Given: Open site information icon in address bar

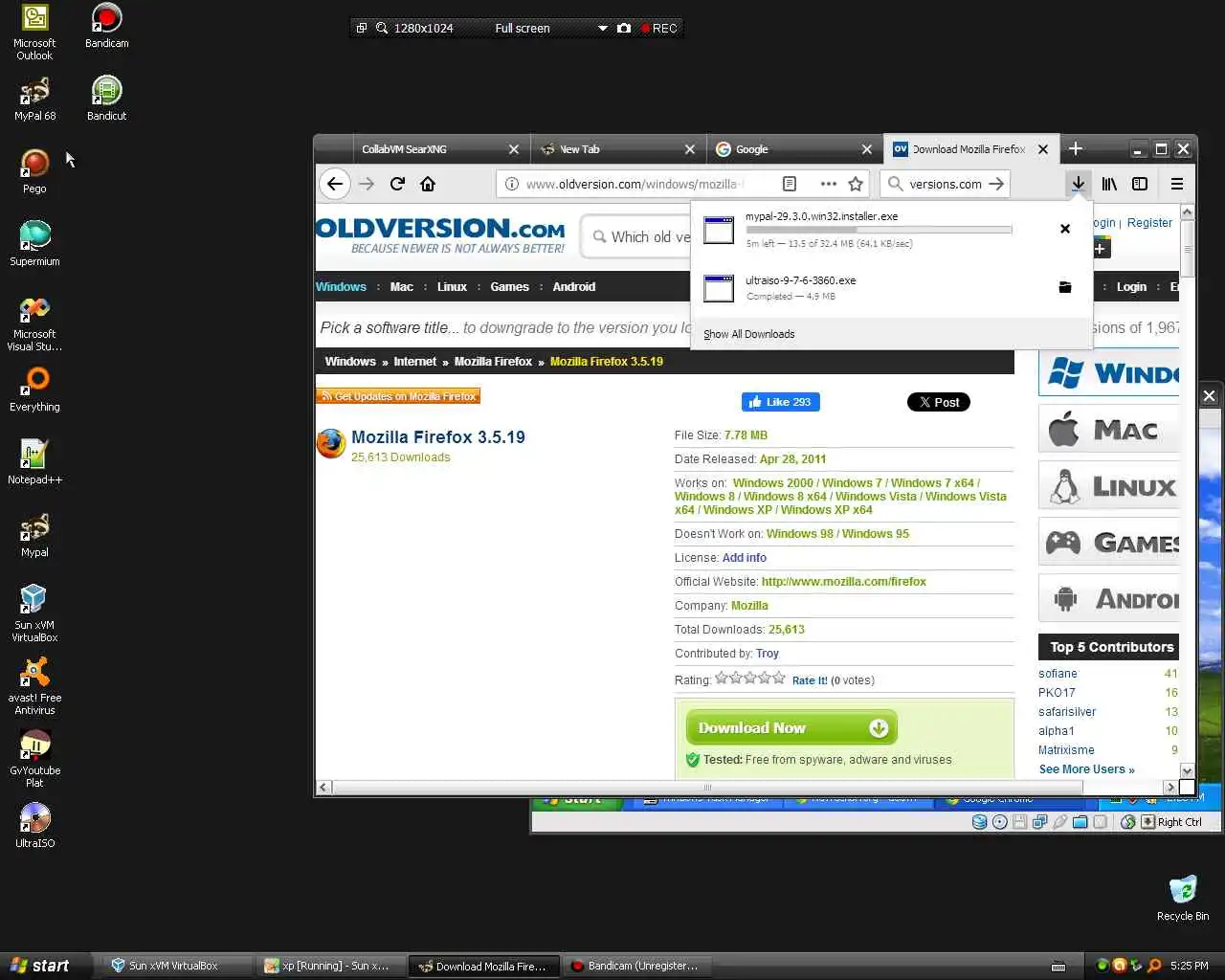Looking at the screenshot, I should pyautogui.click(x=511, y=184).
